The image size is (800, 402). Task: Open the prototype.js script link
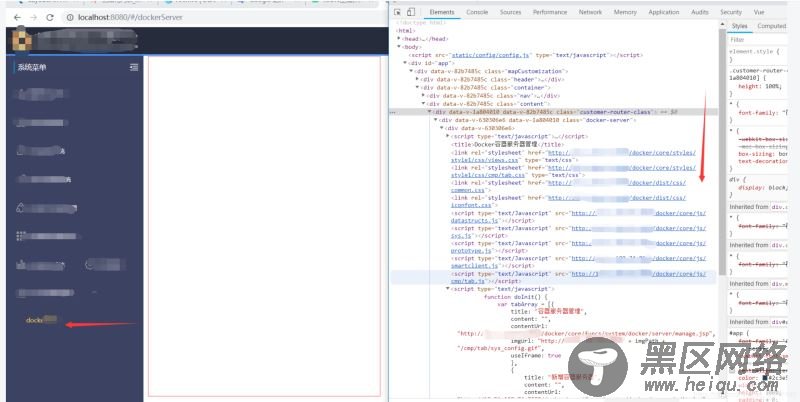pyautogui.click(x=471, y=250)
